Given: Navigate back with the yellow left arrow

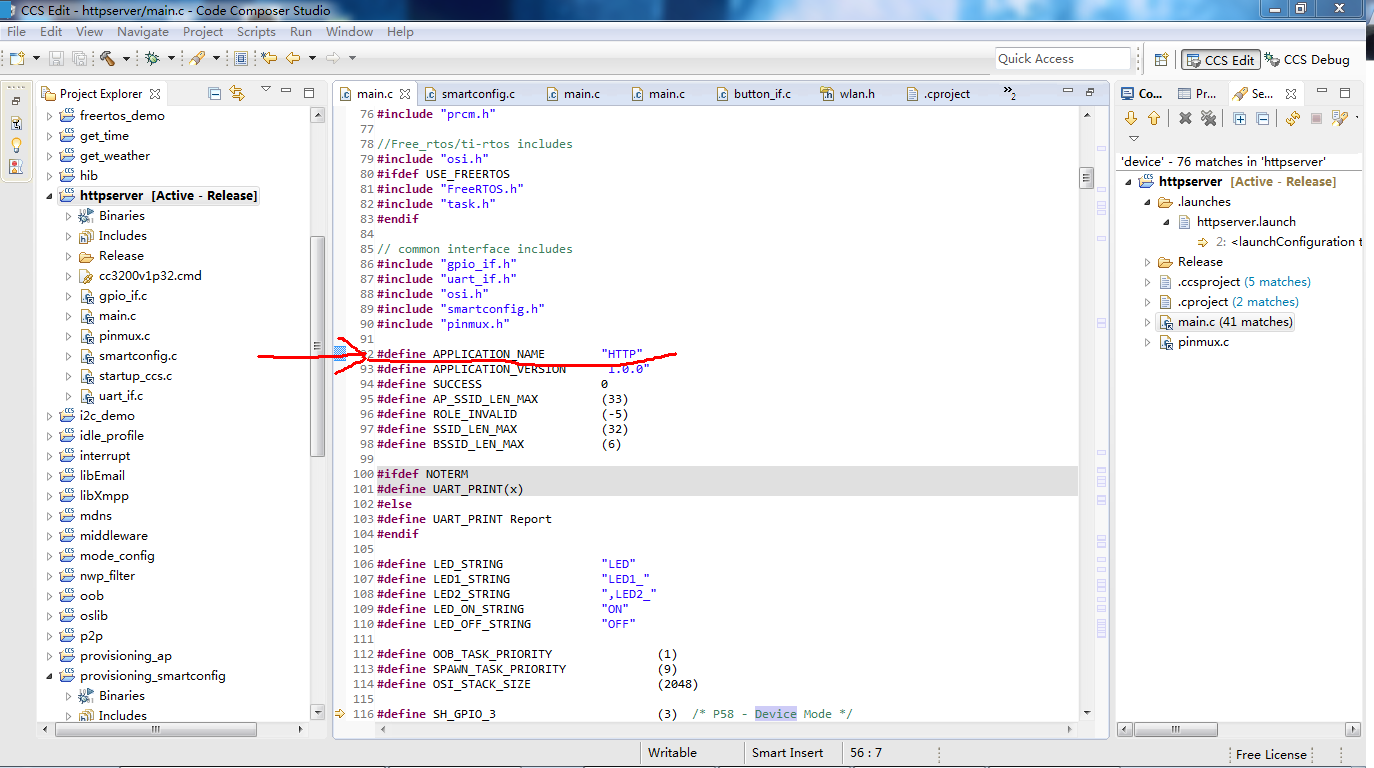Looking at the screenshot, I should coord(294,59).
